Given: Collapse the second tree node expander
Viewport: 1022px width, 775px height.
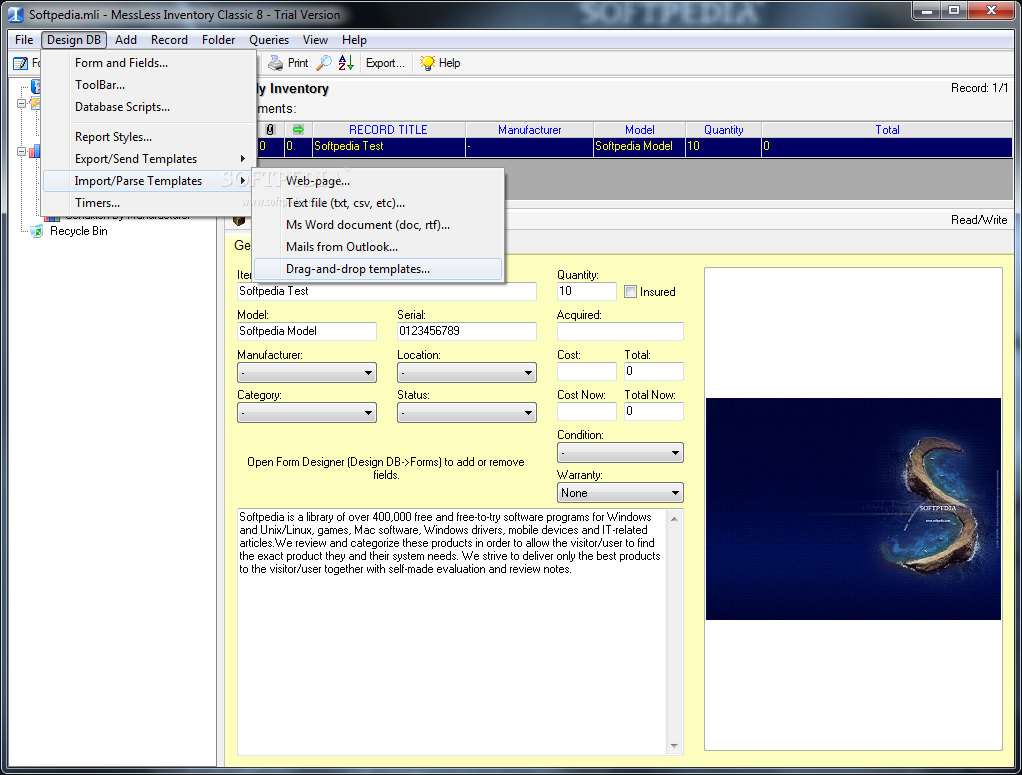Looking at the screenshot, I should 21,151.
